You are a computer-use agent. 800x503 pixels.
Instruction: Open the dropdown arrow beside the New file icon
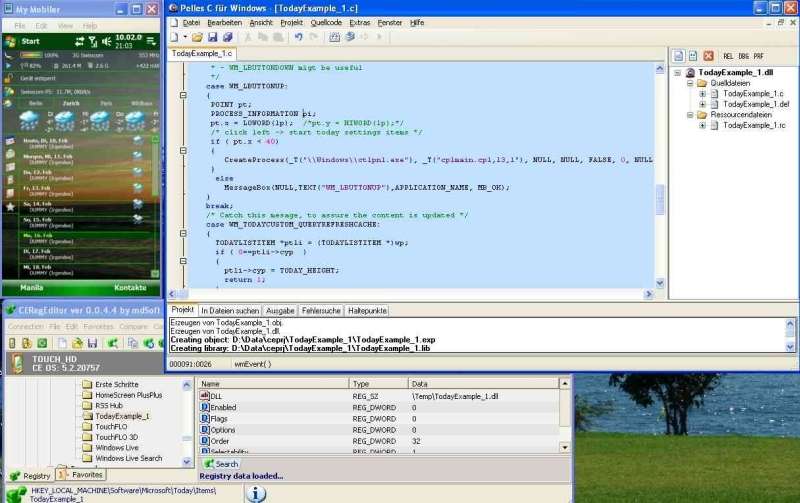pos(185,37)
